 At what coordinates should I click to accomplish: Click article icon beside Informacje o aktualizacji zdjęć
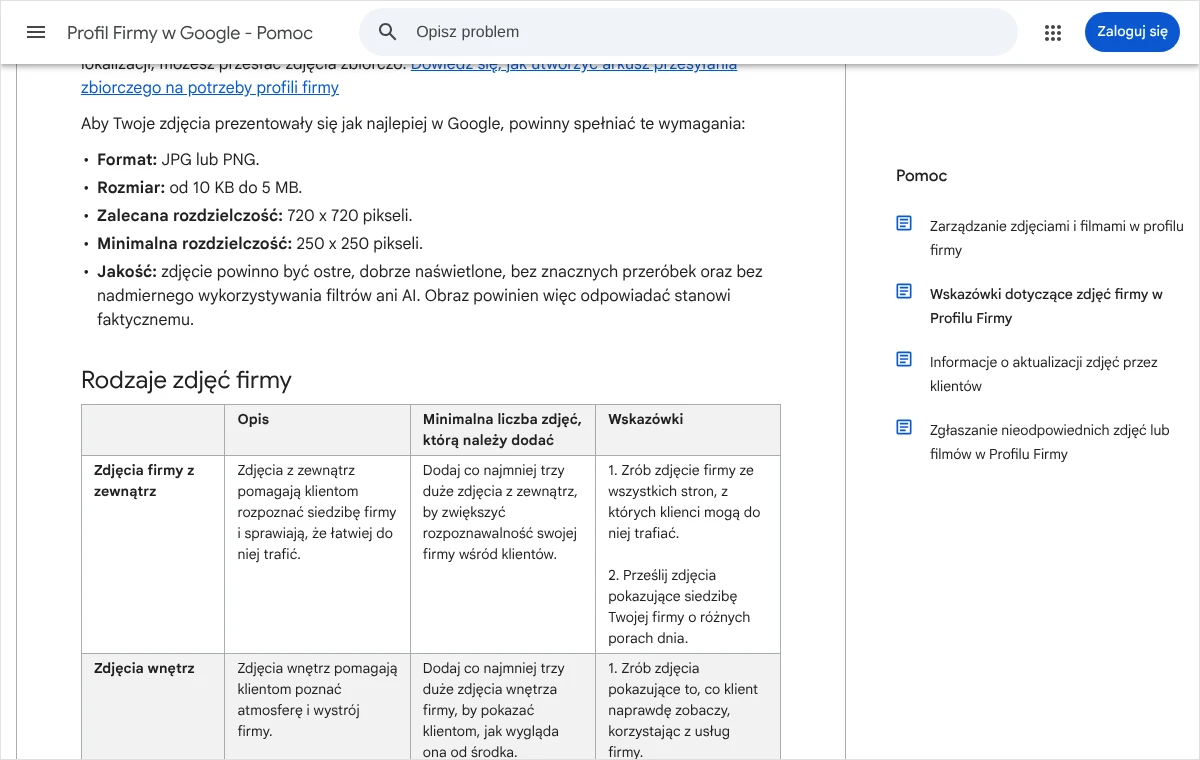click(904, 359)
